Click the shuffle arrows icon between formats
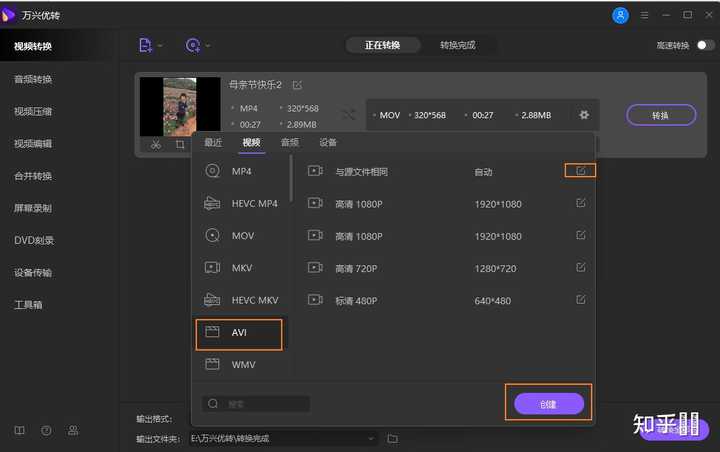 (x=349, y=115)
